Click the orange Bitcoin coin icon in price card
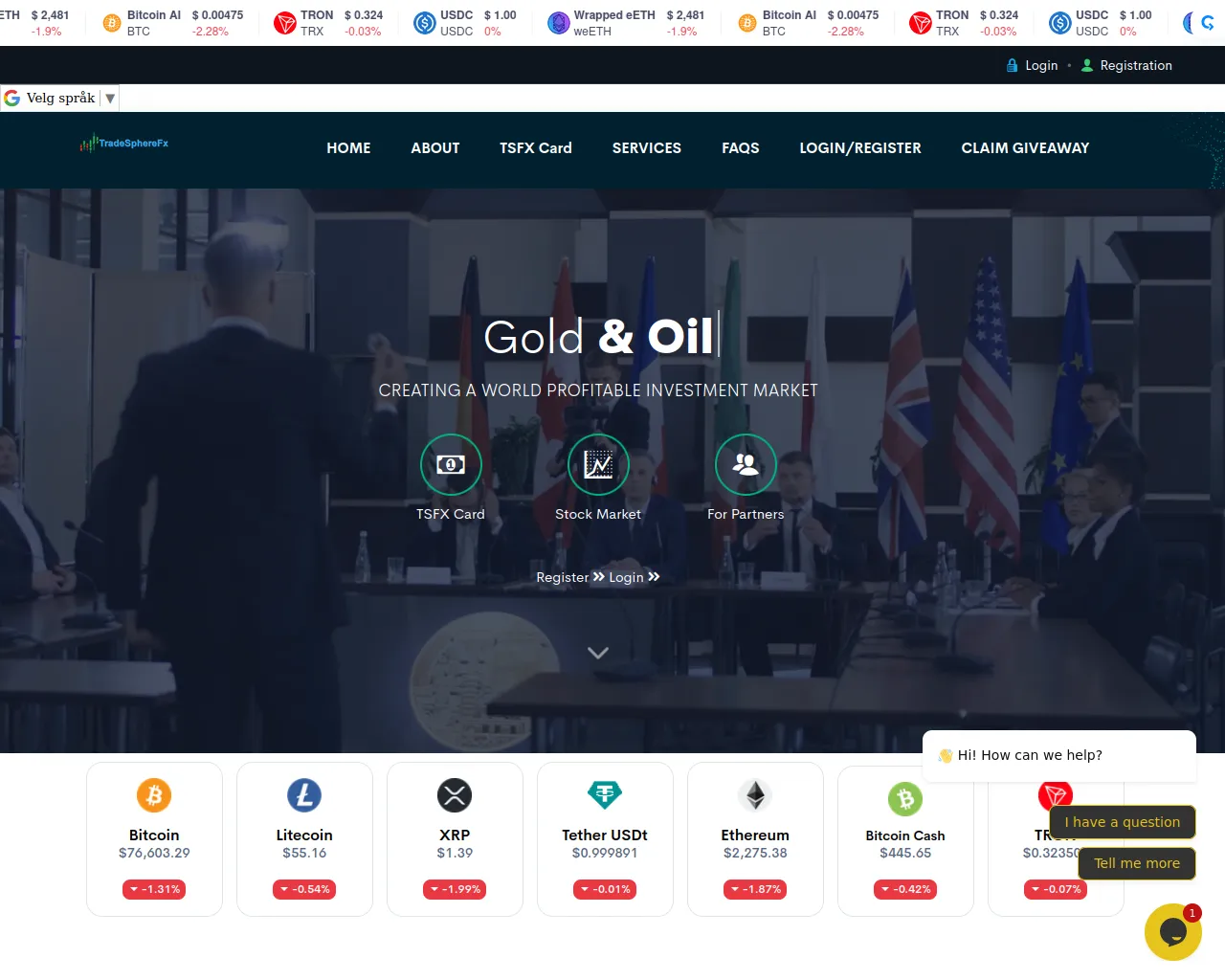 (154, 795)
